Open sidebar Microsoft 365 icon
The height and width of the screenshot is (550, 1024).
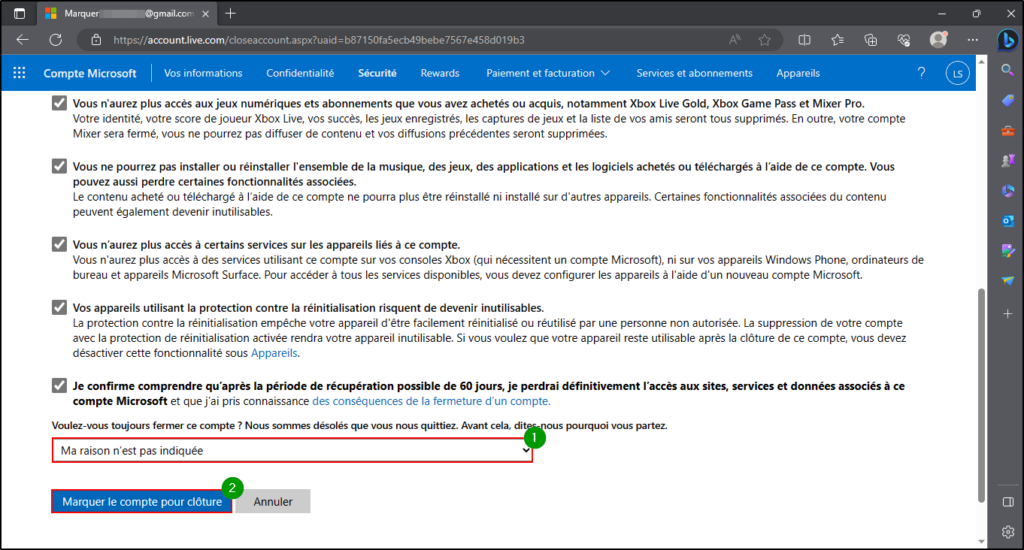pyautogui.click(x=1008, y=191)
